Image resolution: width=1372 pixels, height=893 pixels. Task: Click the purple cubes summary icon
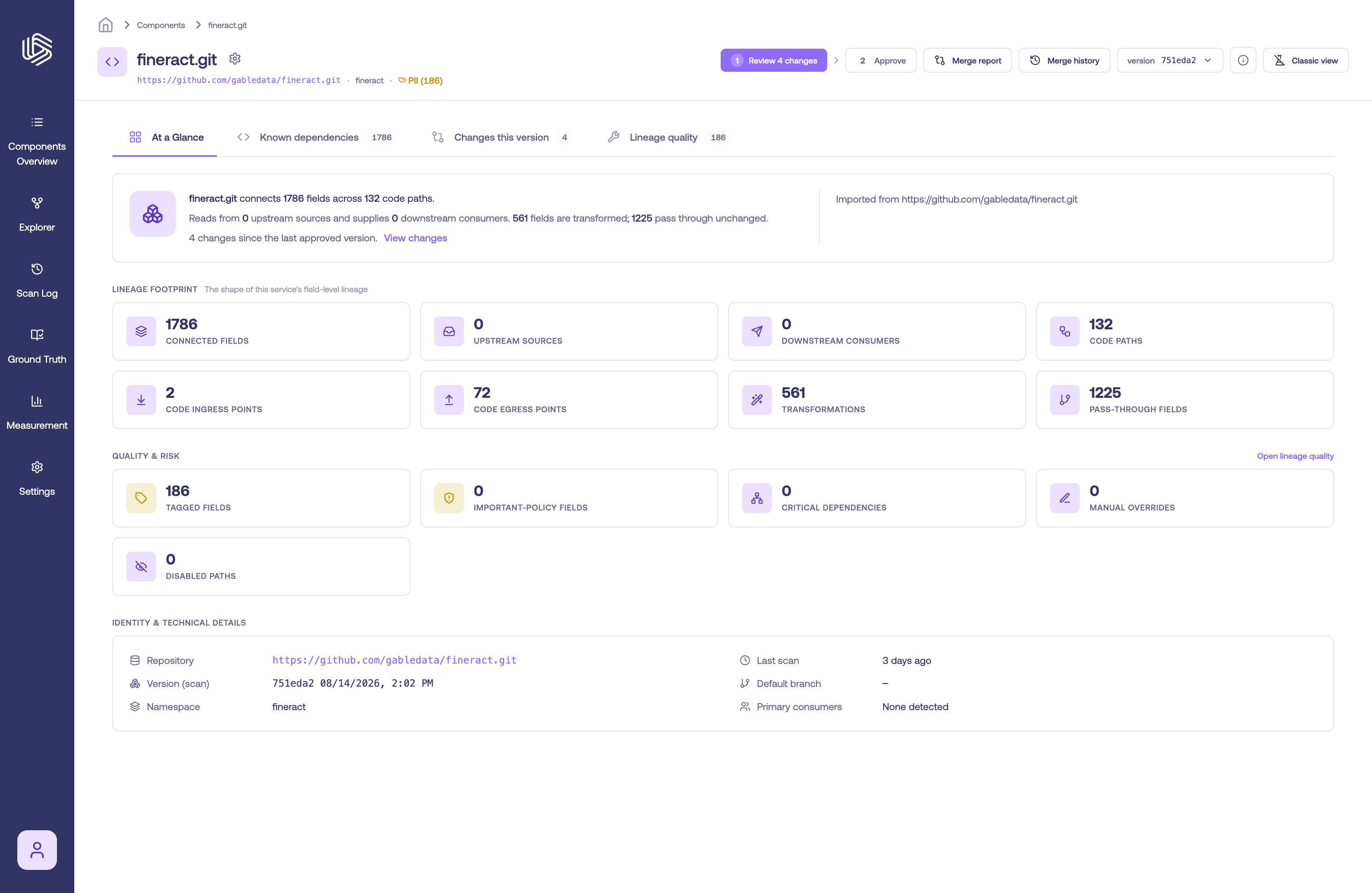click(153, 214)
